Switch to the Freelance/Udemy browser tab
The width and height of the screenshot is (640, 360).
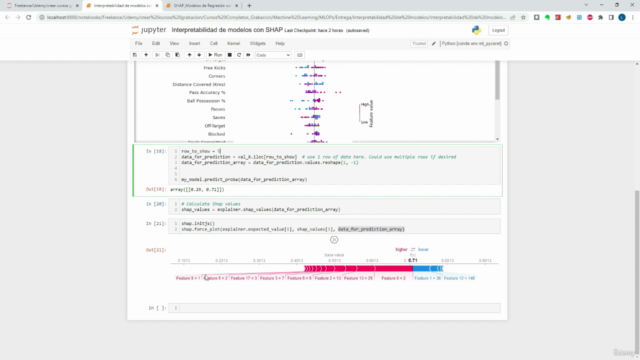coord(42,6)
